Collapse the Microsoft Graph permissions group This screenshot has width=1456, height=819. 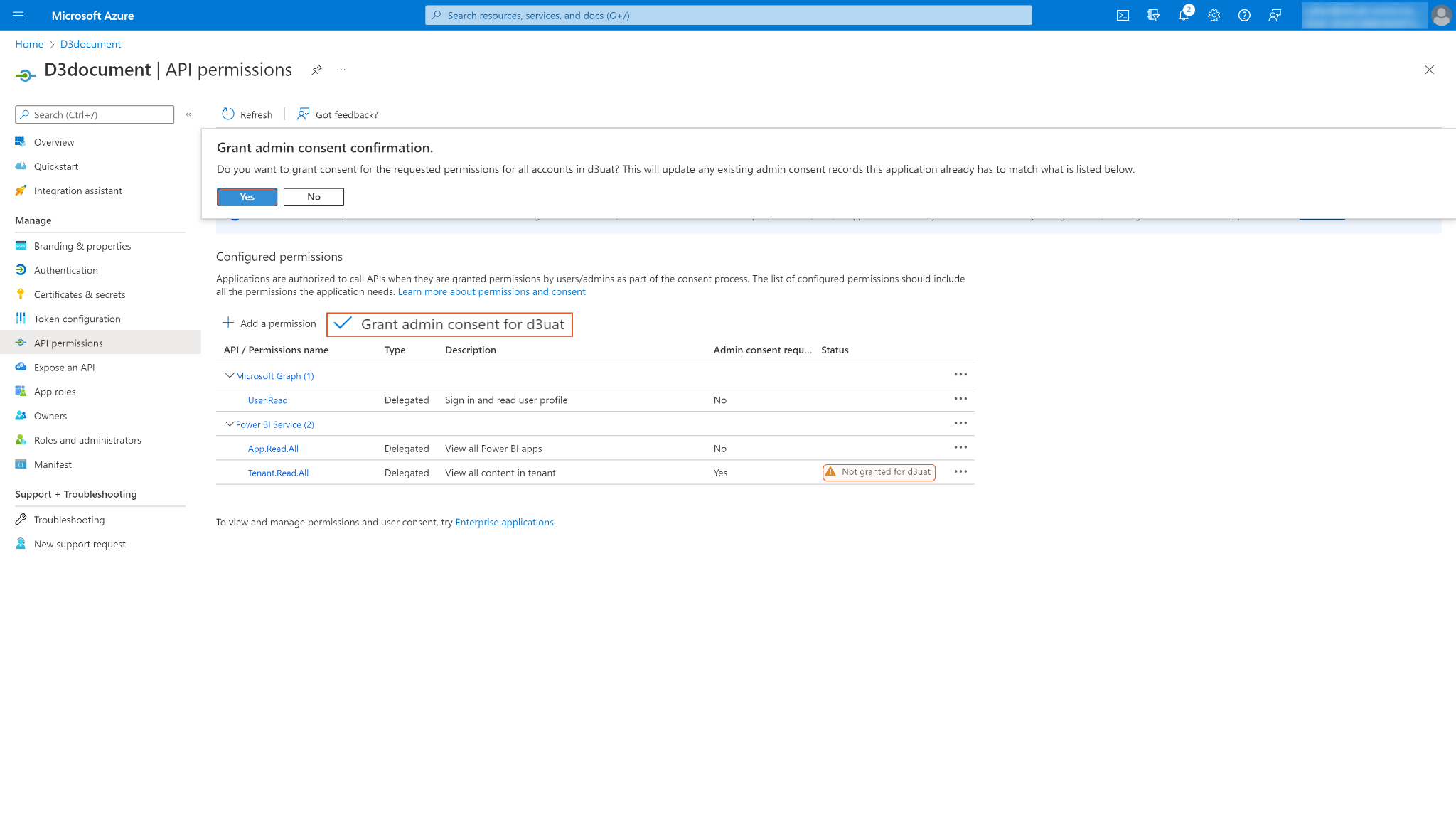[x=229, y=375]
